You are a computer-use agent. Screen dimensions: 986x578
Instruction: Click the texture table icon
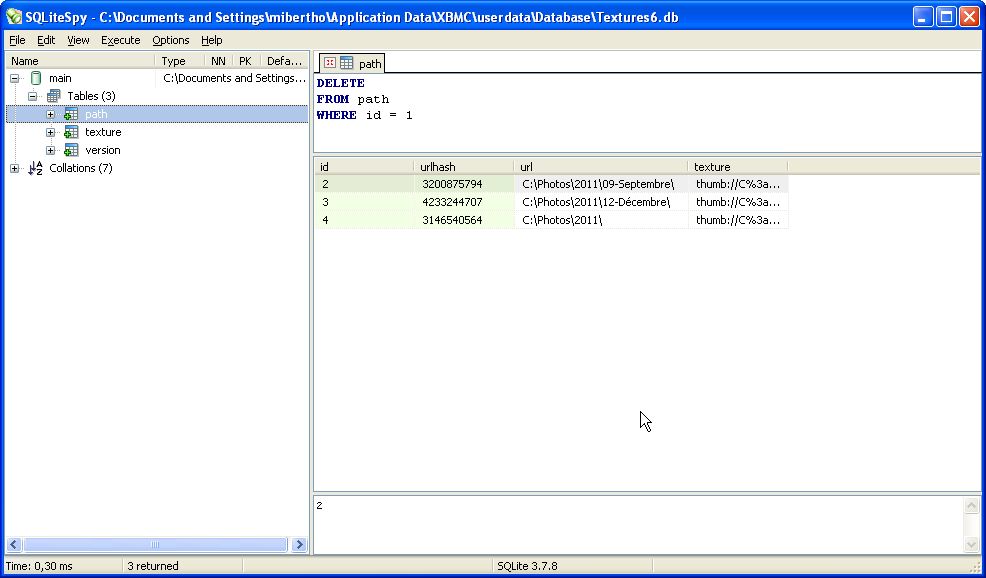point(72,132)
